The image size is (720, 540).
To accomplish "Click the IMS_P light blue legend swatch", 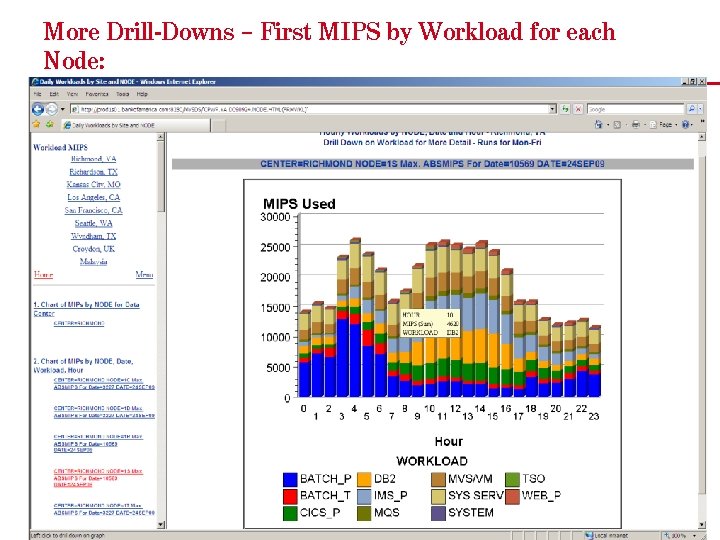I will 364,496.
